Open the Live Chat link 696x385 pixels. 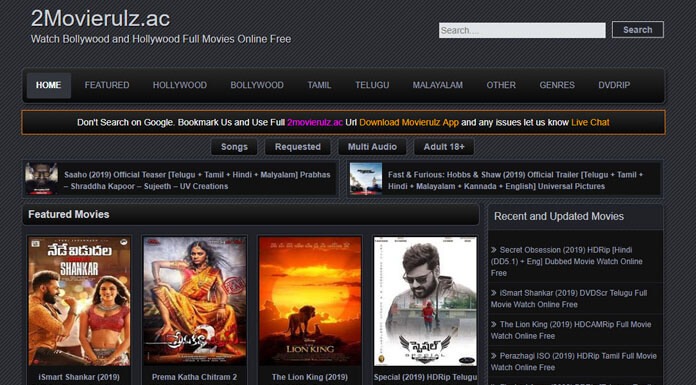[x=590, y=123]
